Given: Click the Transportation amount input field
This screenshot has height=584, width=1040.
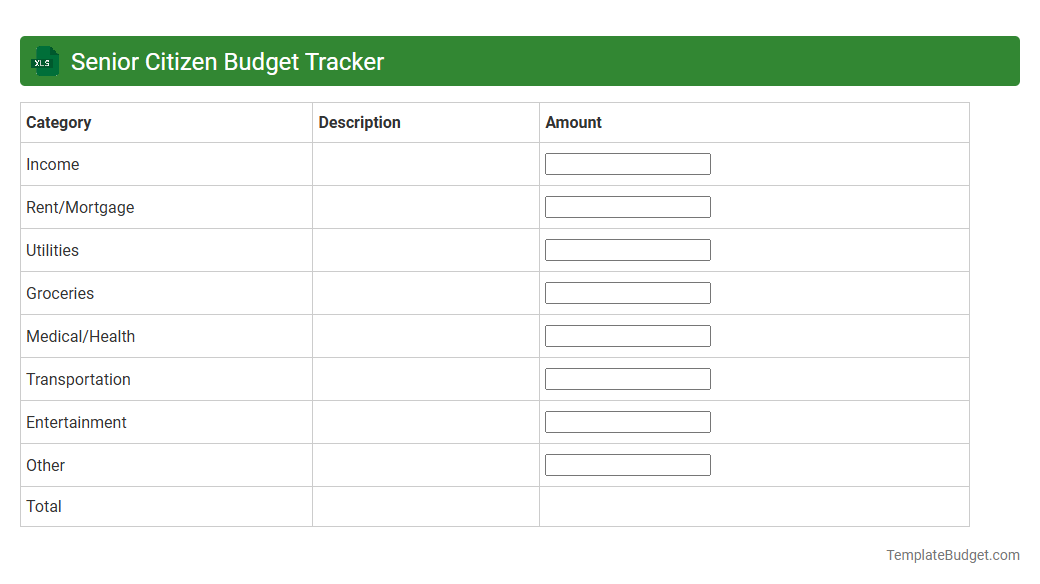Looking at the screenshot, I should coord(627,378).
